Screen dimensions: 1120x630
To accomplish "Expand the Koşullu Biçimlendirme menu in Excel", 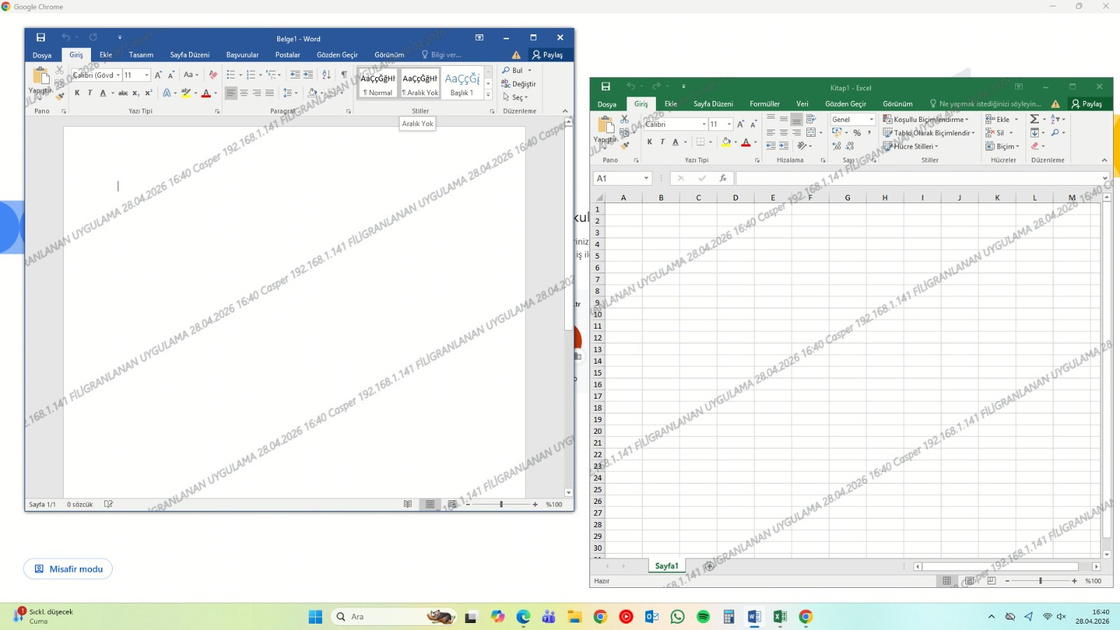I will coord(926,119).
